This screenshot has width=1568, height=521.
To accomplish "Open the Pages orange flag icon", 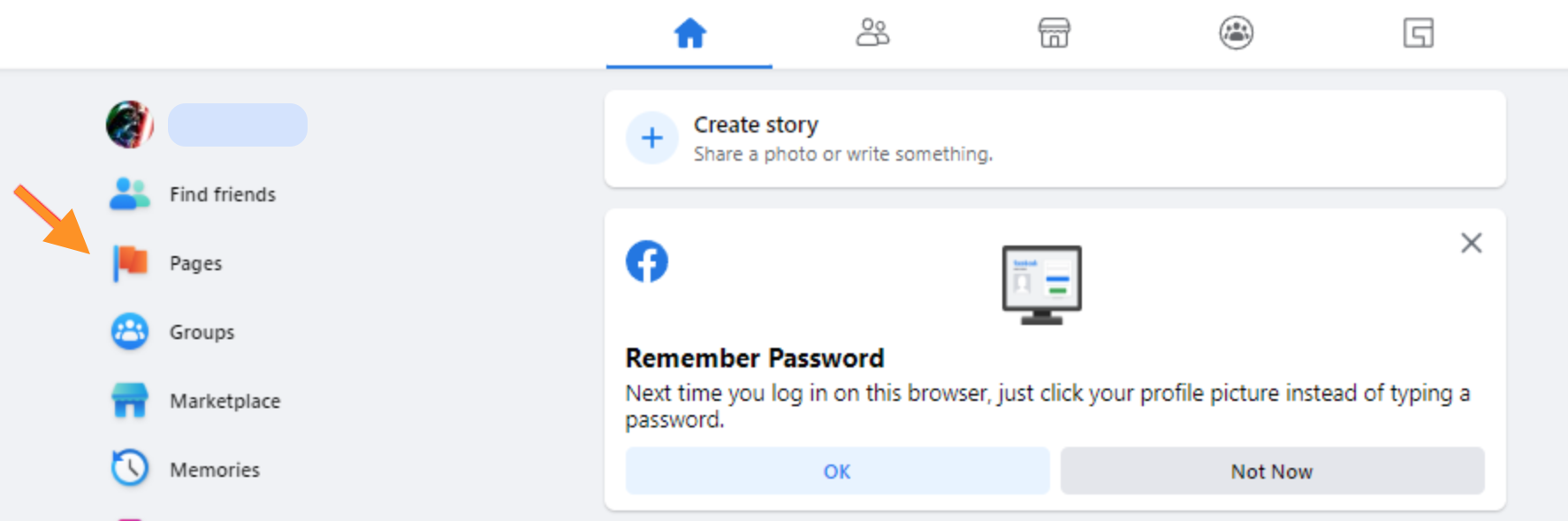I will click(x=130, y=263).
